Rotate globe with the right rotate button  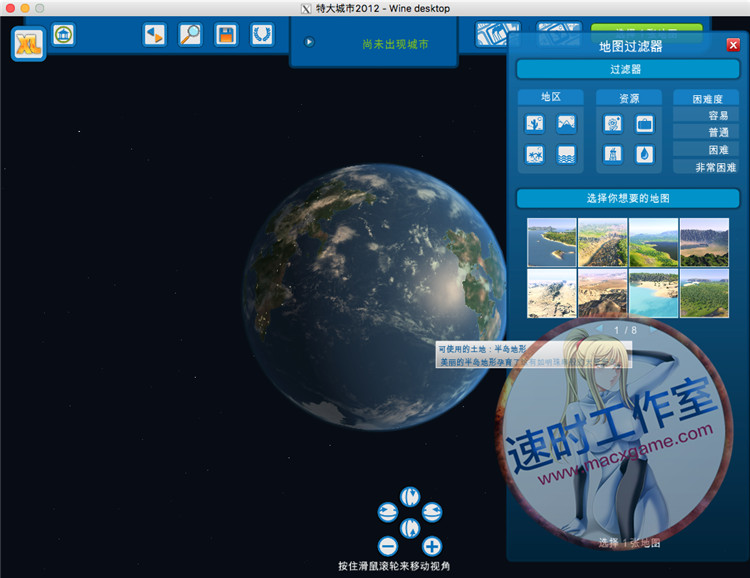432,512
